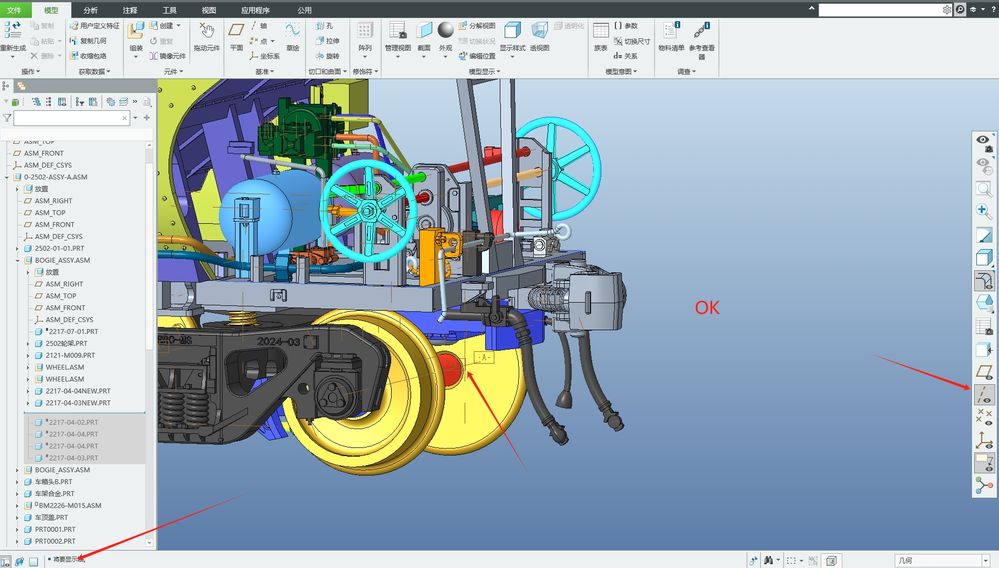This screenshot has height=568, width=999.
Task: Switch to the 分析 (Analysis) ribbon tab
Action: pos(90,9)
